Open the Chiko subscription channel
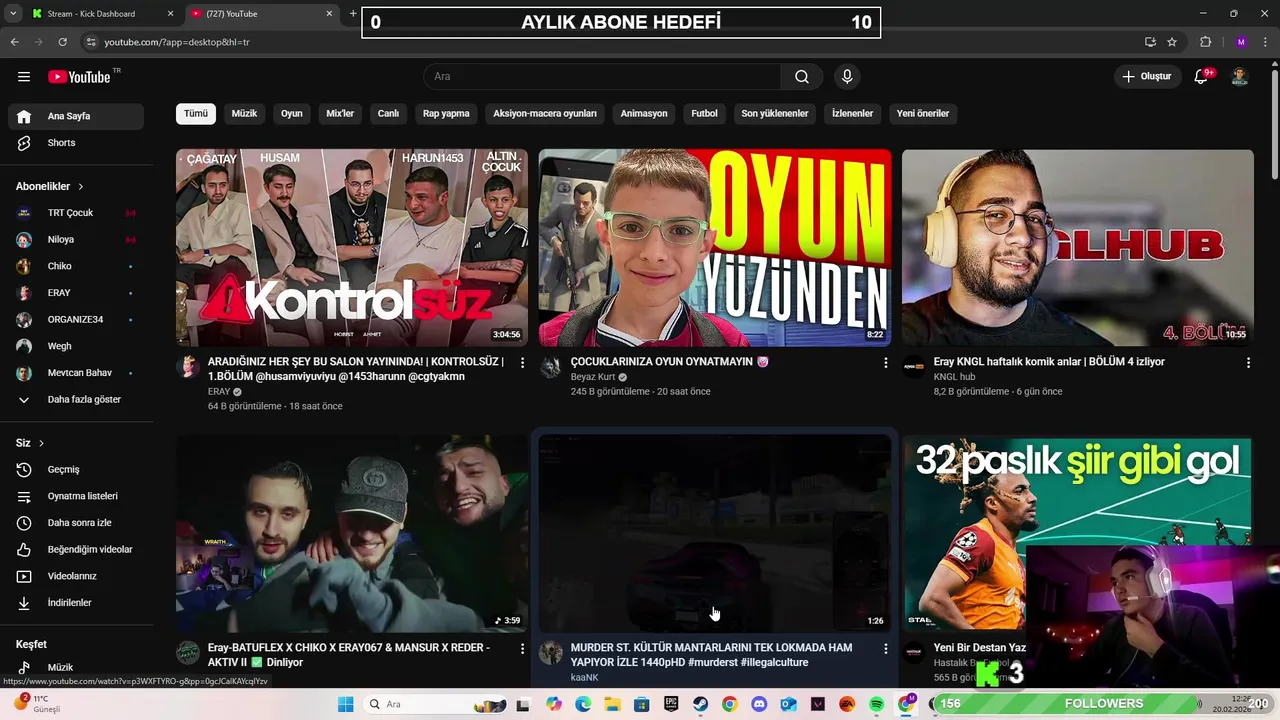Viewport: 1280px width, 720px height. coord(76,266)
